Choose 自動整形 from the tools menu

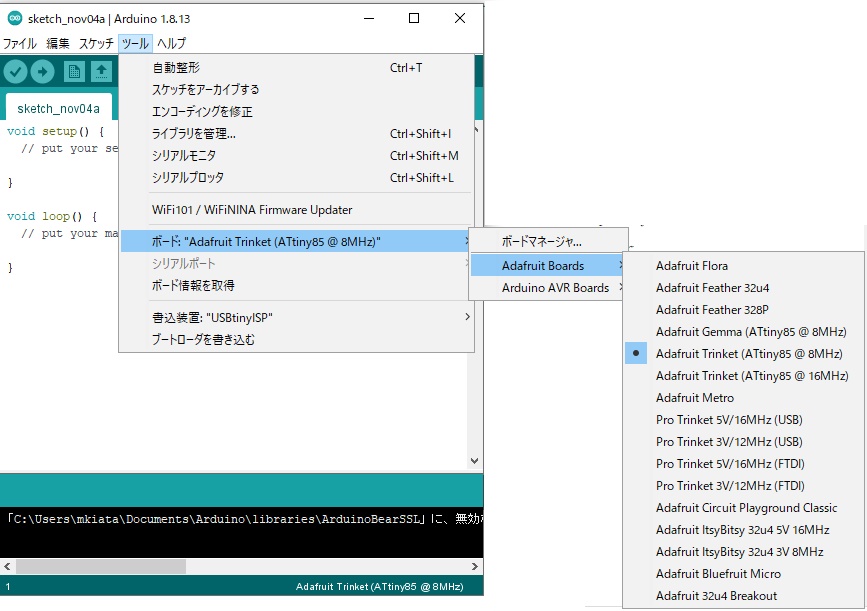296,67
